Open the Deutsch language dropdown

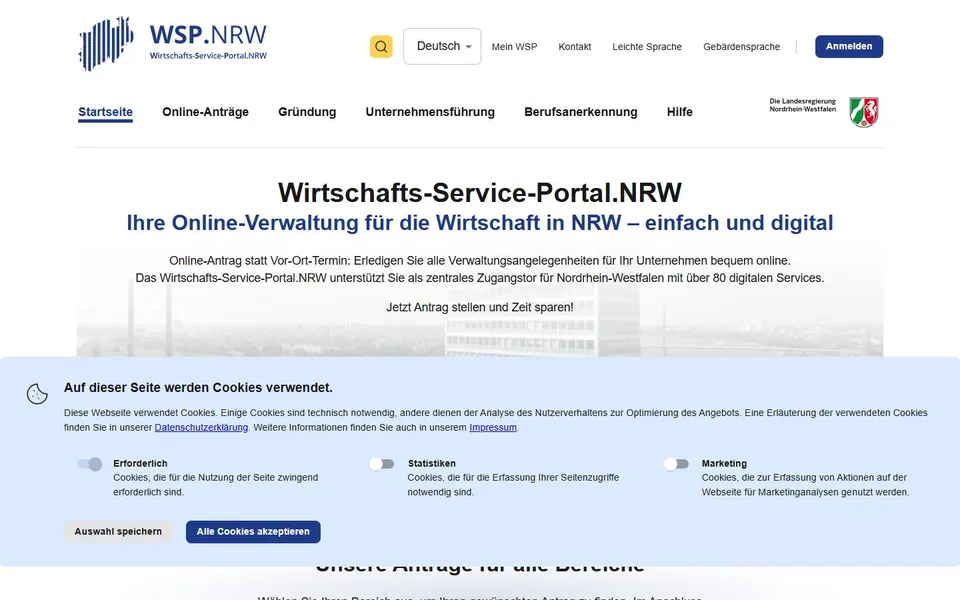(442, 47)
